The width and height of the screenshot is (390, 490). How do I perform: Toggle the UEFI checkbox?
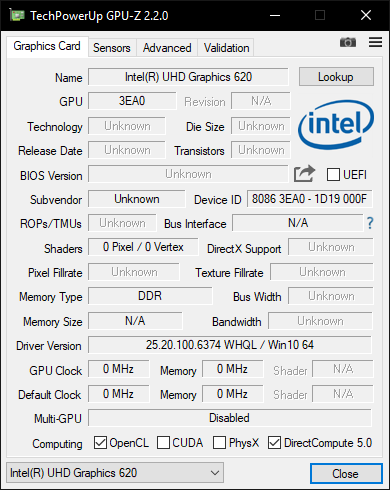click(x=333, y=174)
